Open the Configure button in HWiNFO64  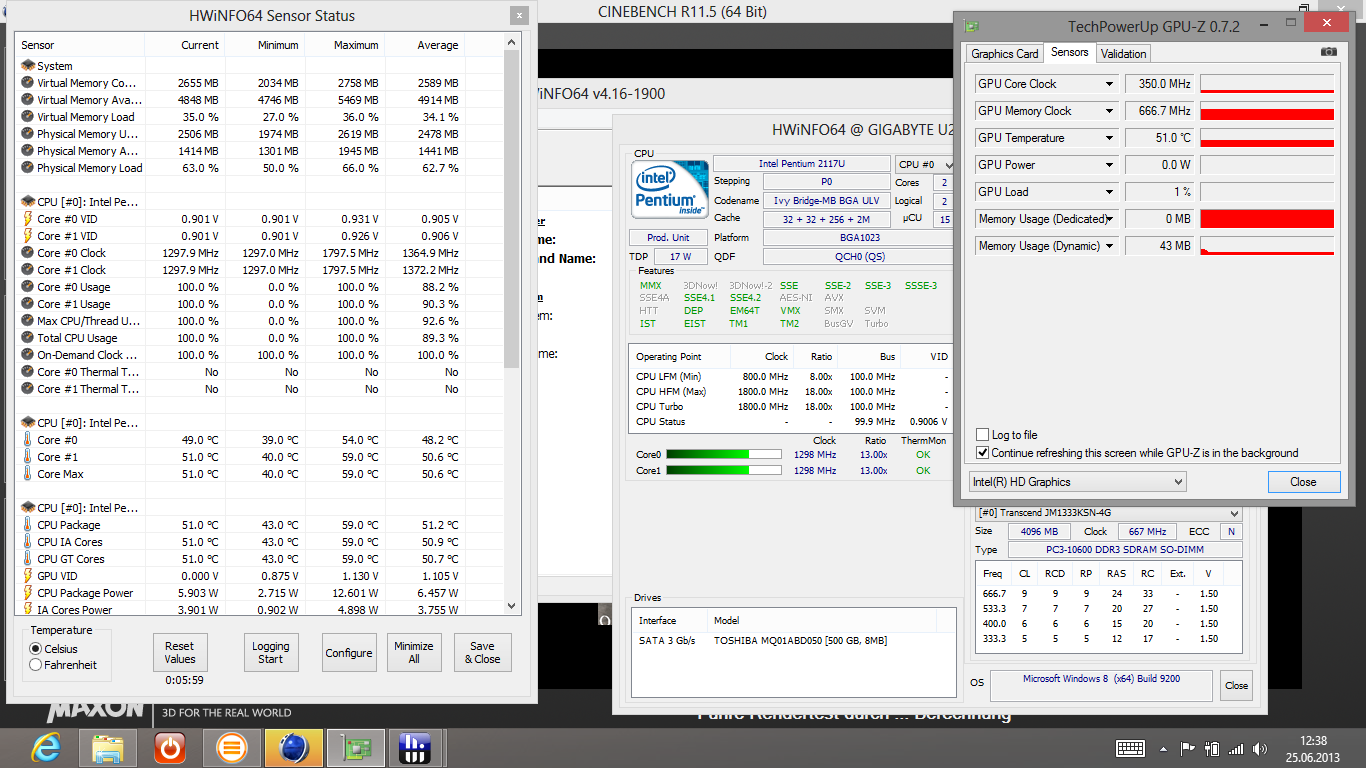click(x=349, y=653)
